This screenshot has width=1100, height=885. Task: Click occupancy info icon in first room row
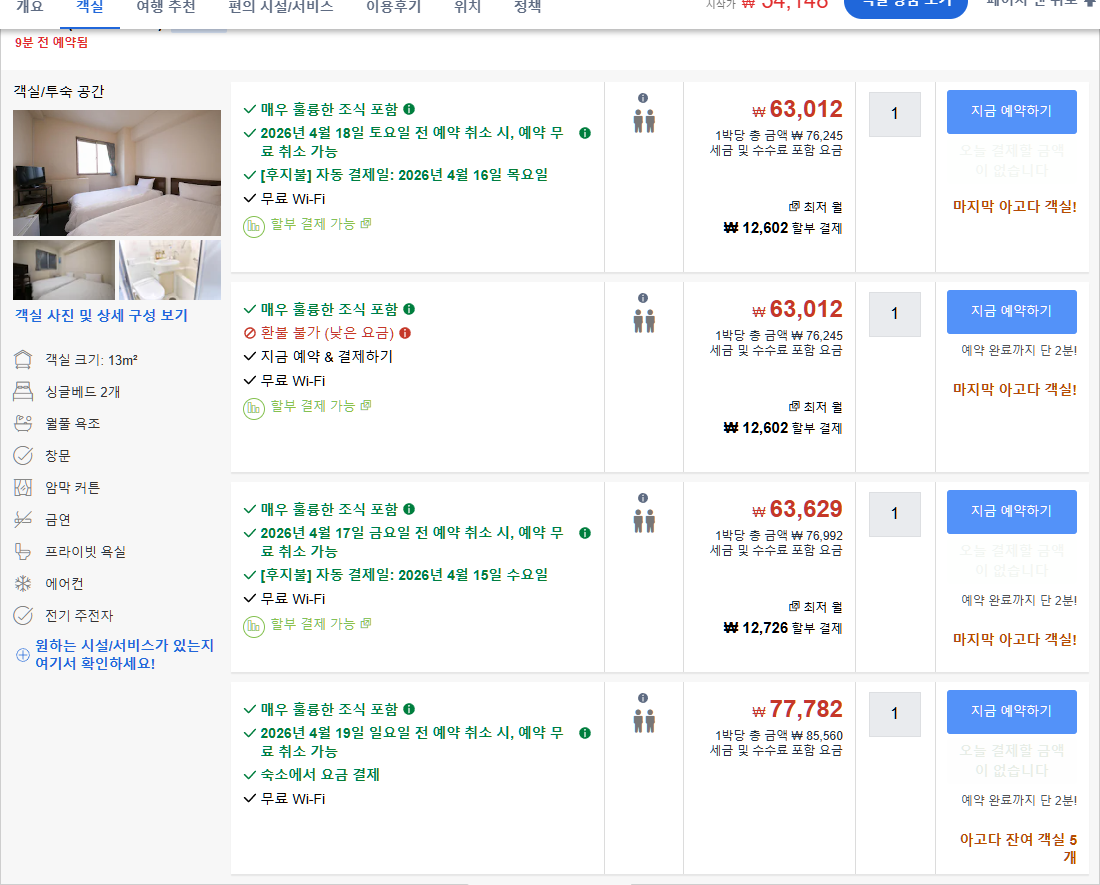tap(643, 98)
